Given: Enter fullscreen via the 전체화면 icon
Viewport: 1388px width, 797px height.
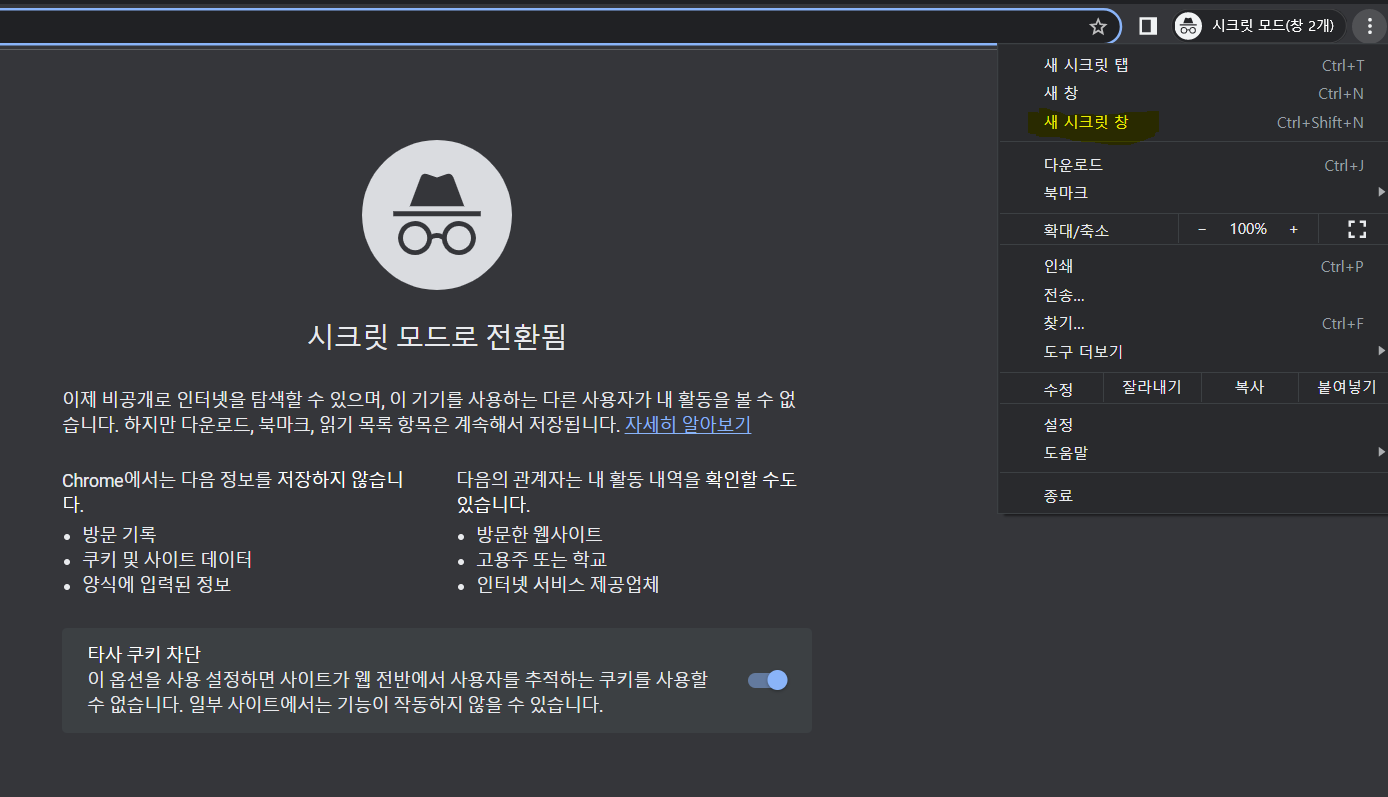Looking at the screenshot, I should (x=1355, y=228).
